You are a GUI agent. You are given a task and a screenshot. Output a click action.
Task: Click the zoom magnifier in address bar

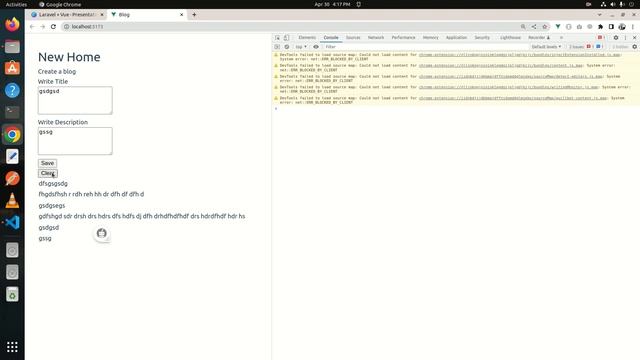coord(523,27)
